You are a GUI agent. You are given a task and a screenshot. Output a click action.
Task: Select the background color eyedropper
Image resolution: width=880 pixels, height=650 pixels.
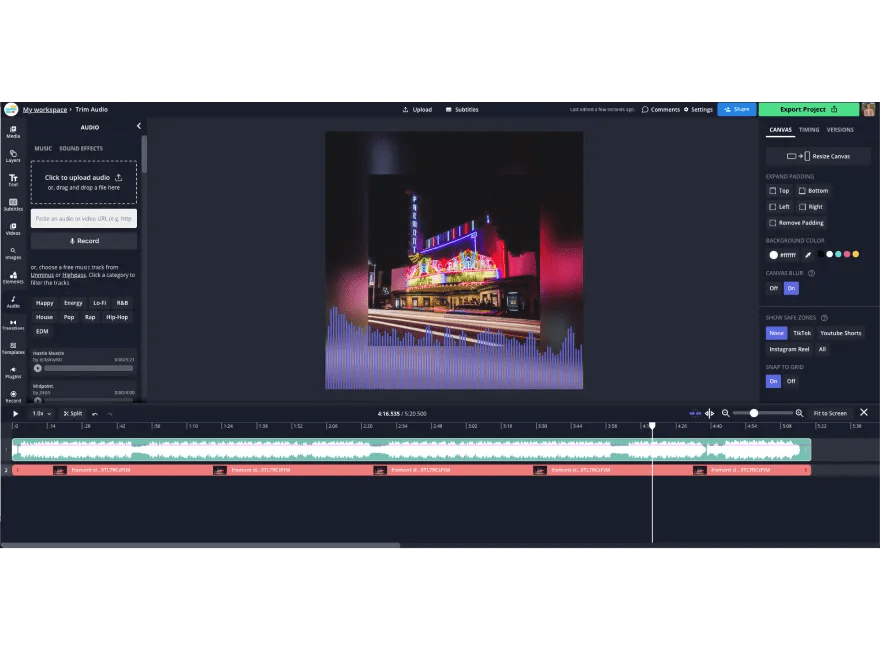(808, 254)
